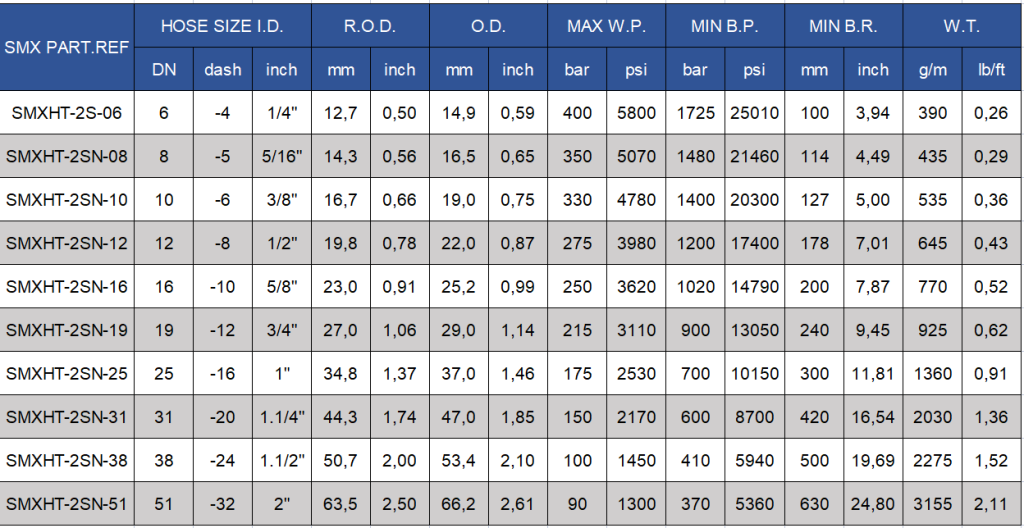
Task: Click the lb/ft subheader cell
Action: [991, 70]
